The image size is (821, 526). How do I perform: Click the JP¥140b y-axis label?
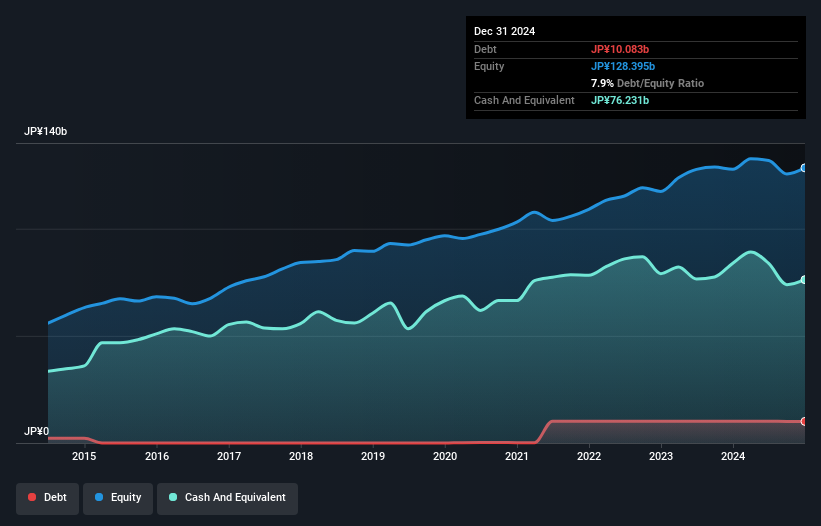pos(46,131)
